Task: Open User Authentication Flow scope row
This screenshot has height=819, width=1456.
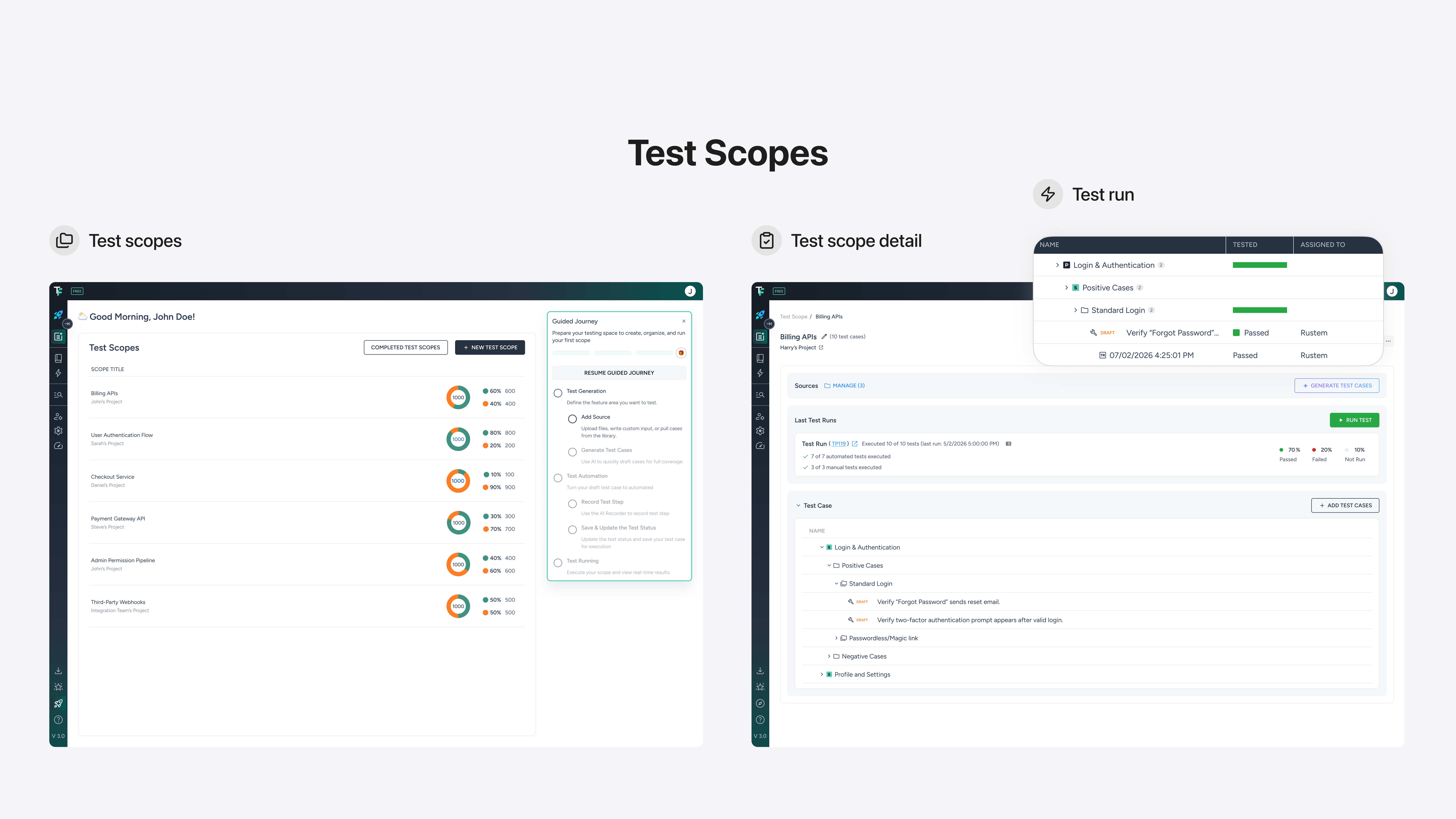Action: pos(307,439)
